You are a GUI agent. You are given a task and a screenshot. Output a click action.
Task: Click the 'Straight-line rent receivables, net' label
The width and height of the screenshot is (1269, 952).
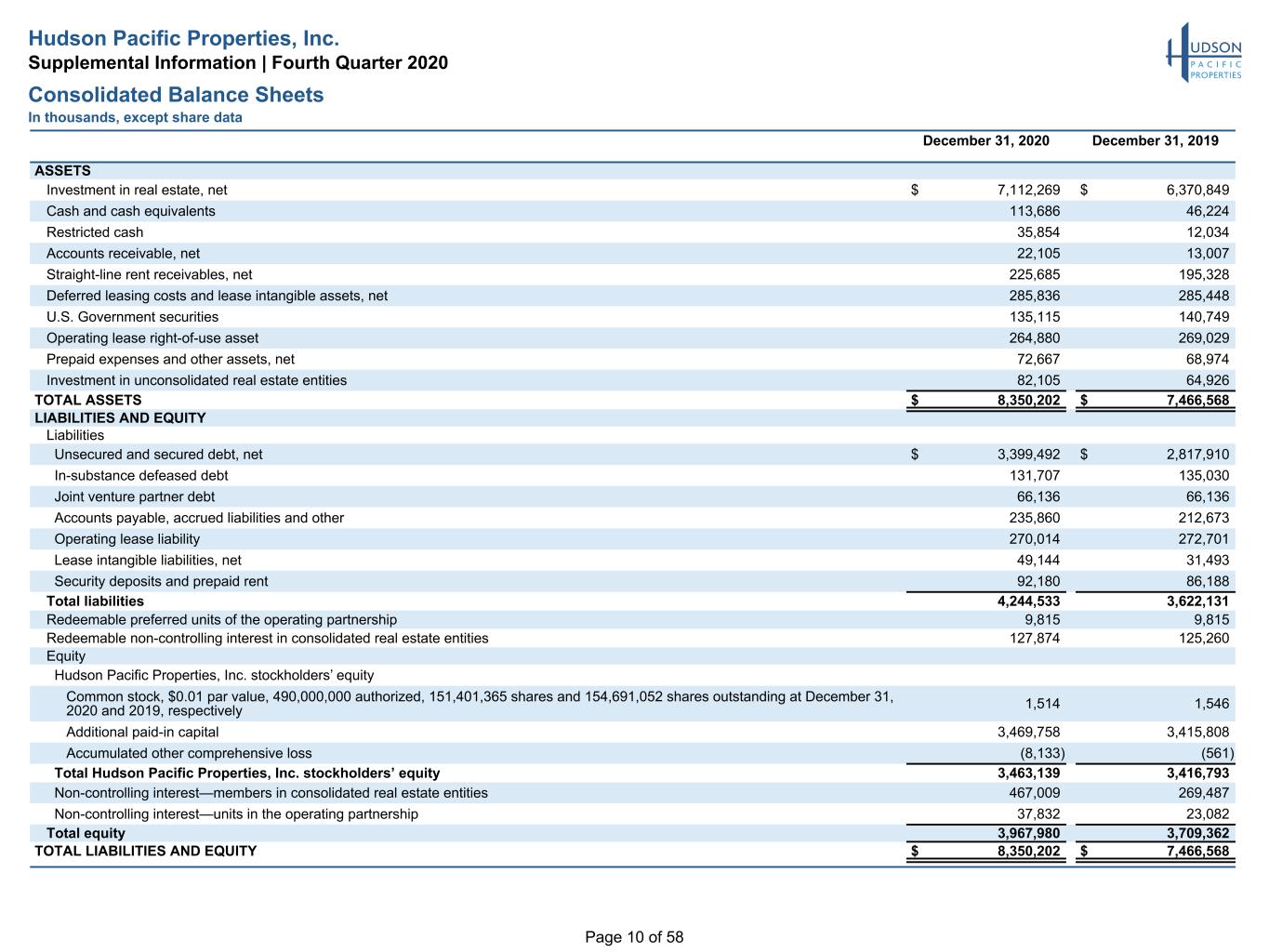pos(149,275)
